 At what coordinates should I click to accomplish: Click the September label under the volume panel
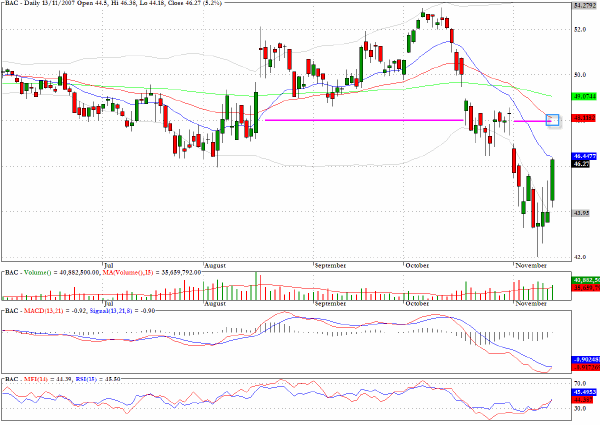tap(330, 303)
